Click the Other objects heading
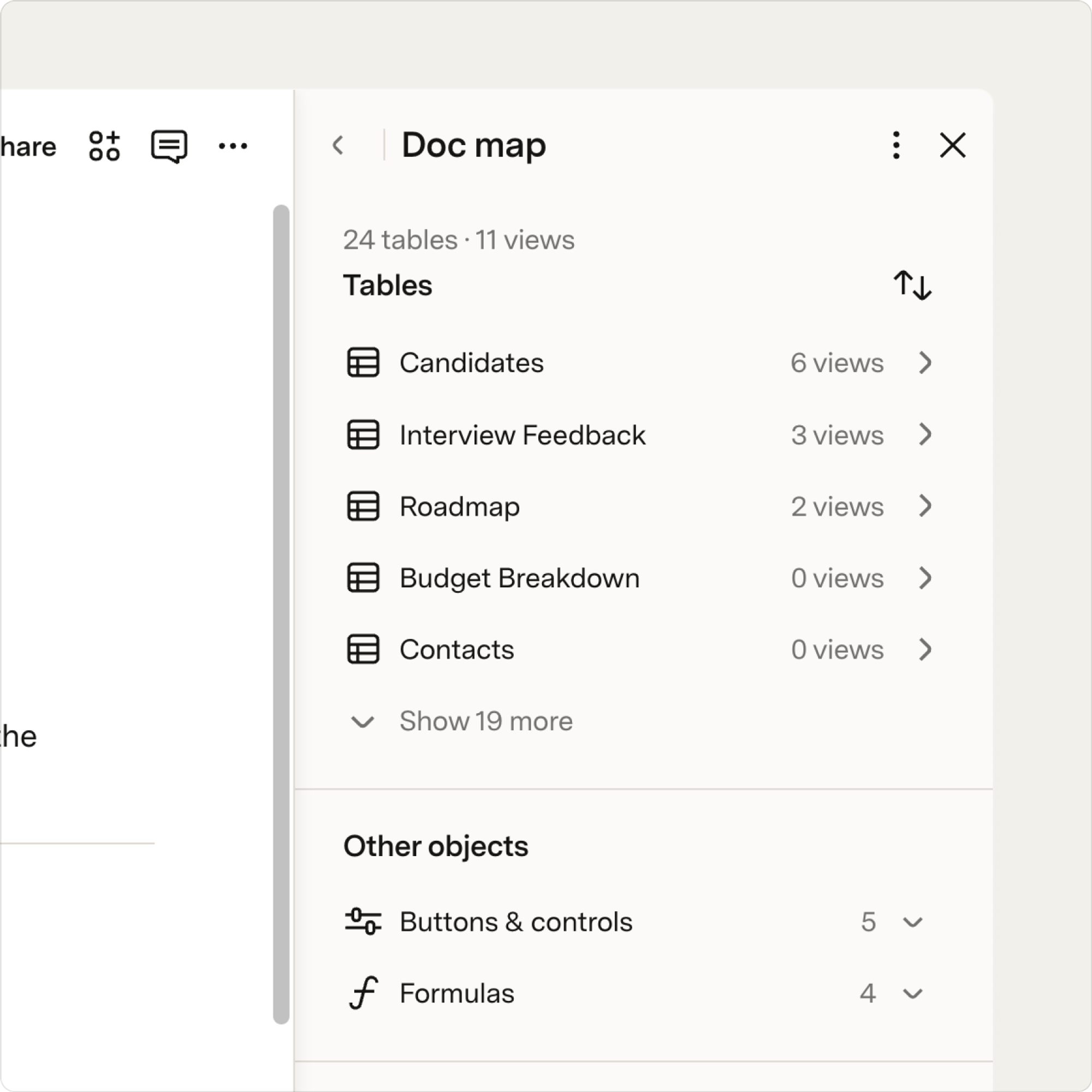 click(436, 846)
